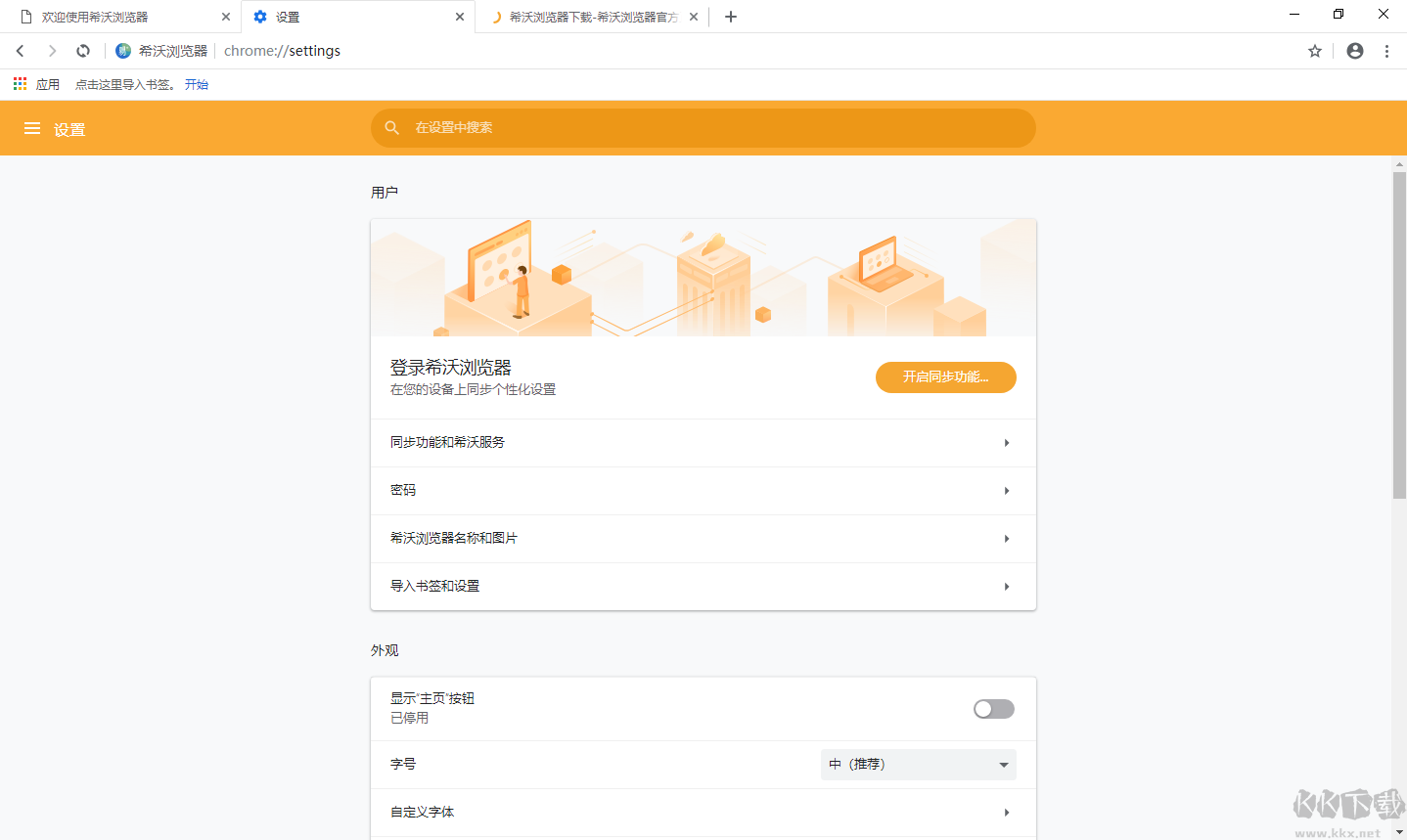Click the 开始 link in the bookmarks bar
Image resolution: width=1407 pixels, height=840 pixels.
click(x=196, y=83)
